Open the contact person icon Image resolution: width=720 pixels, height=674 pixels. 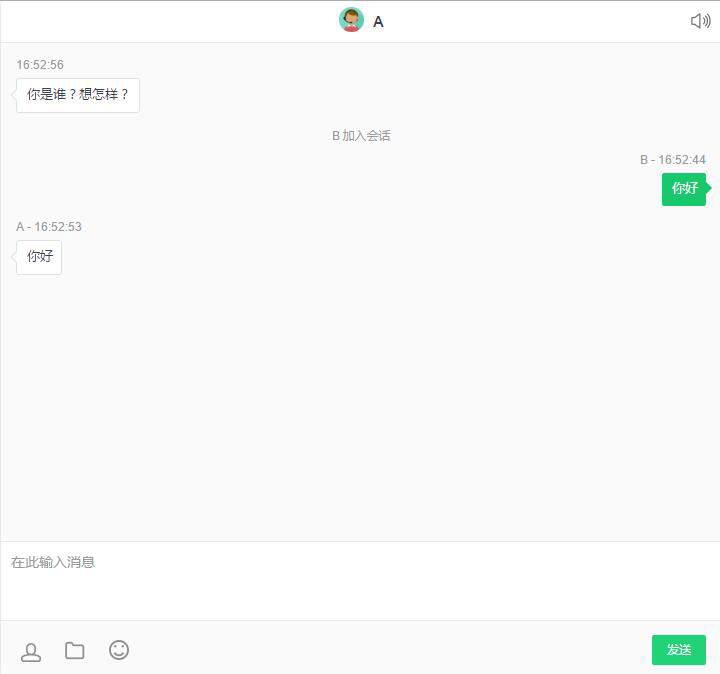pos(31,652)
